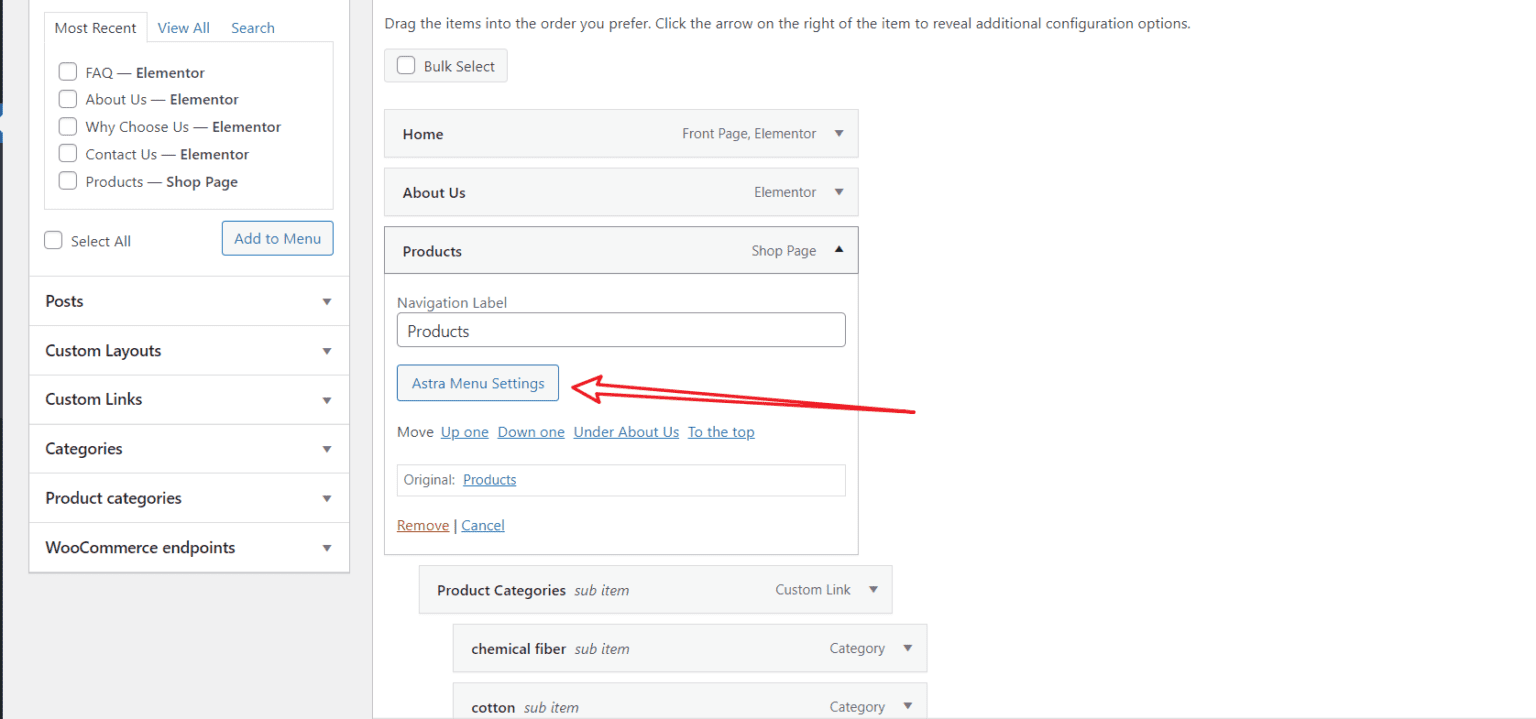Open the Search tab

pos(252,28)
